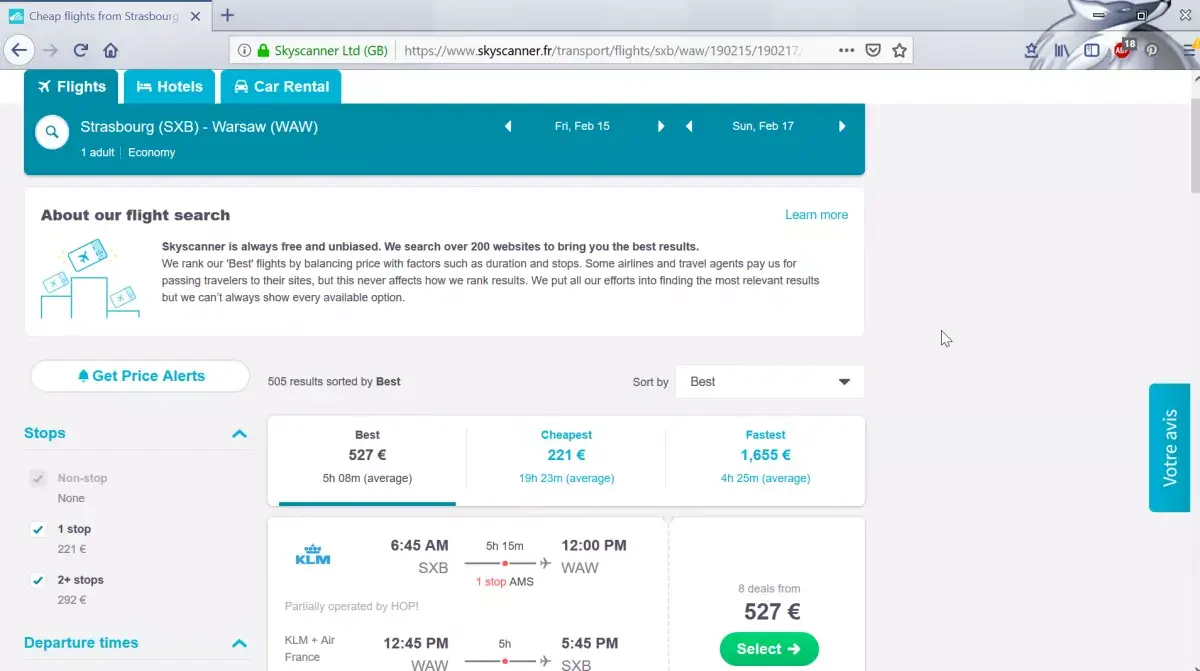Open the Votre avis feedback tab
This screenshot has height=671, width=1200.
pyautogui.click(x=1169, y=448)
